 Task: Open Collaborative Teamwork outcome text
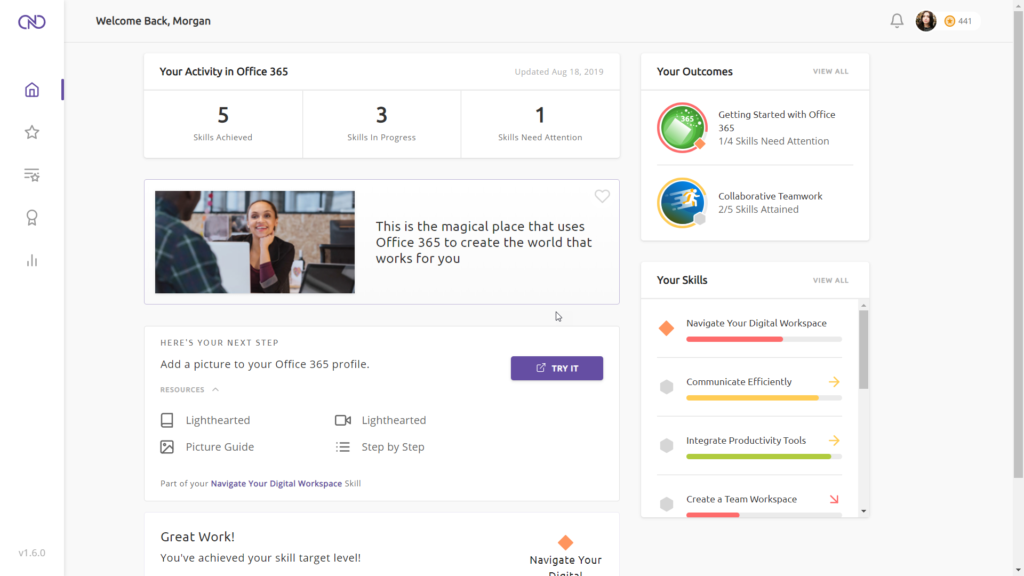pos(770,196)
